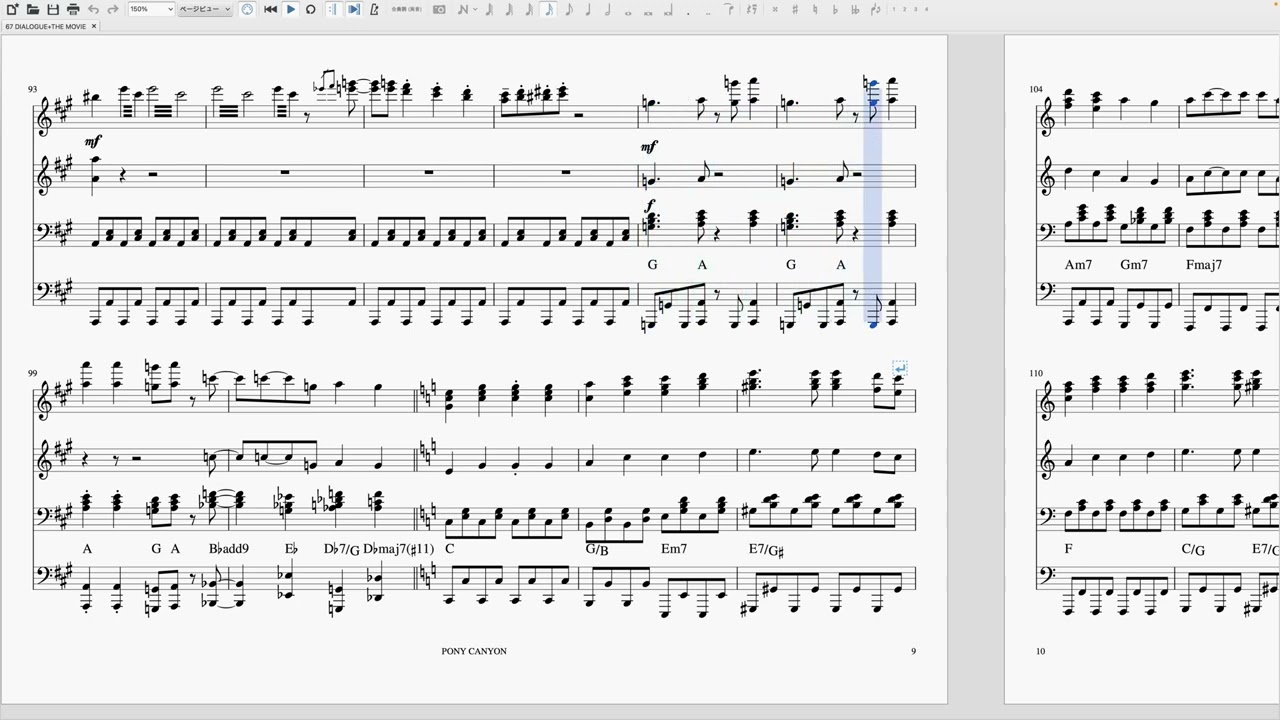Switch to voice 4
This screenshot has height=720, width=1280.
tap(927, 9)
